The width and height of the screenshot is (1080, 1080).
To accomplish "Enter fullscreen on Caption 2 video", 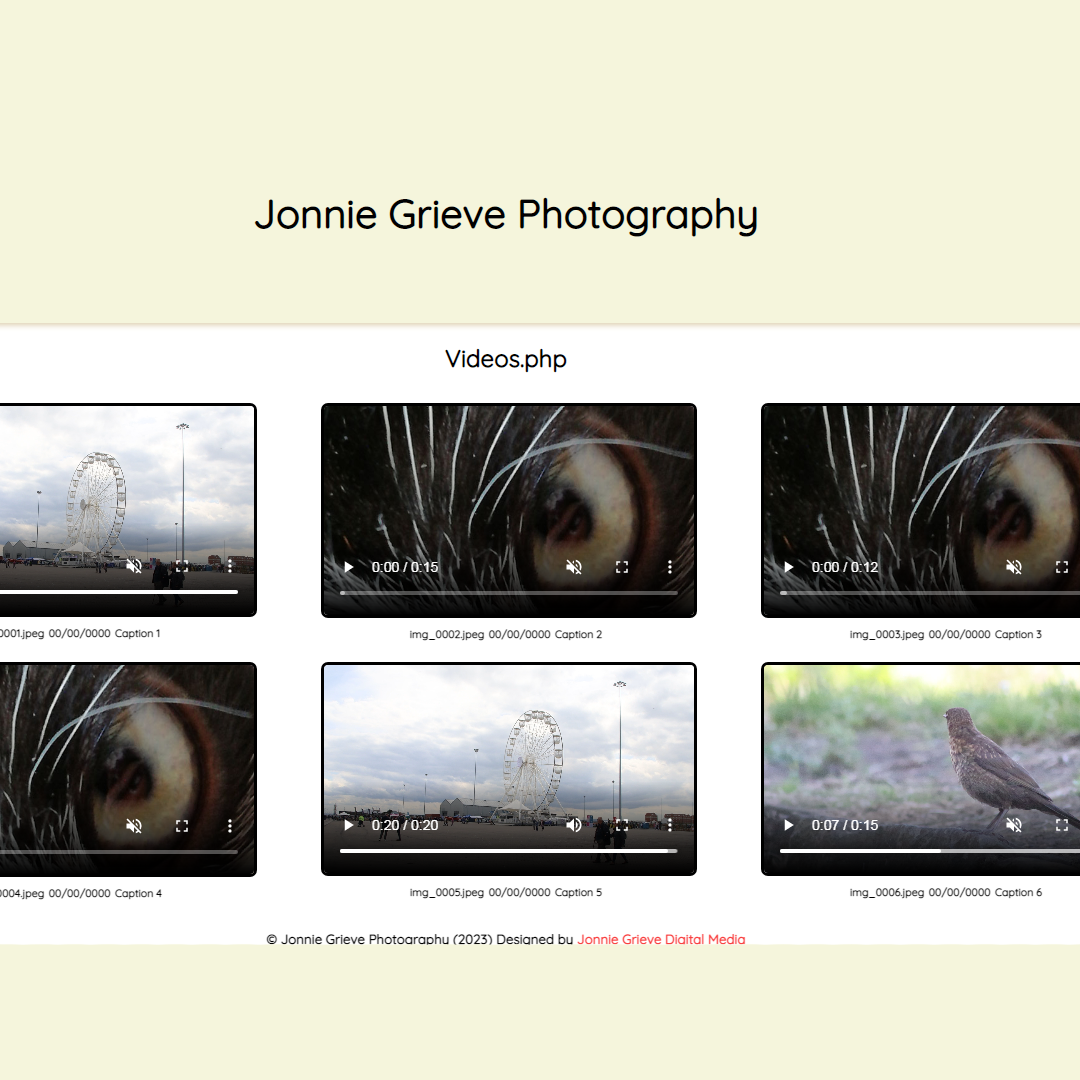I will coord(622,567).
